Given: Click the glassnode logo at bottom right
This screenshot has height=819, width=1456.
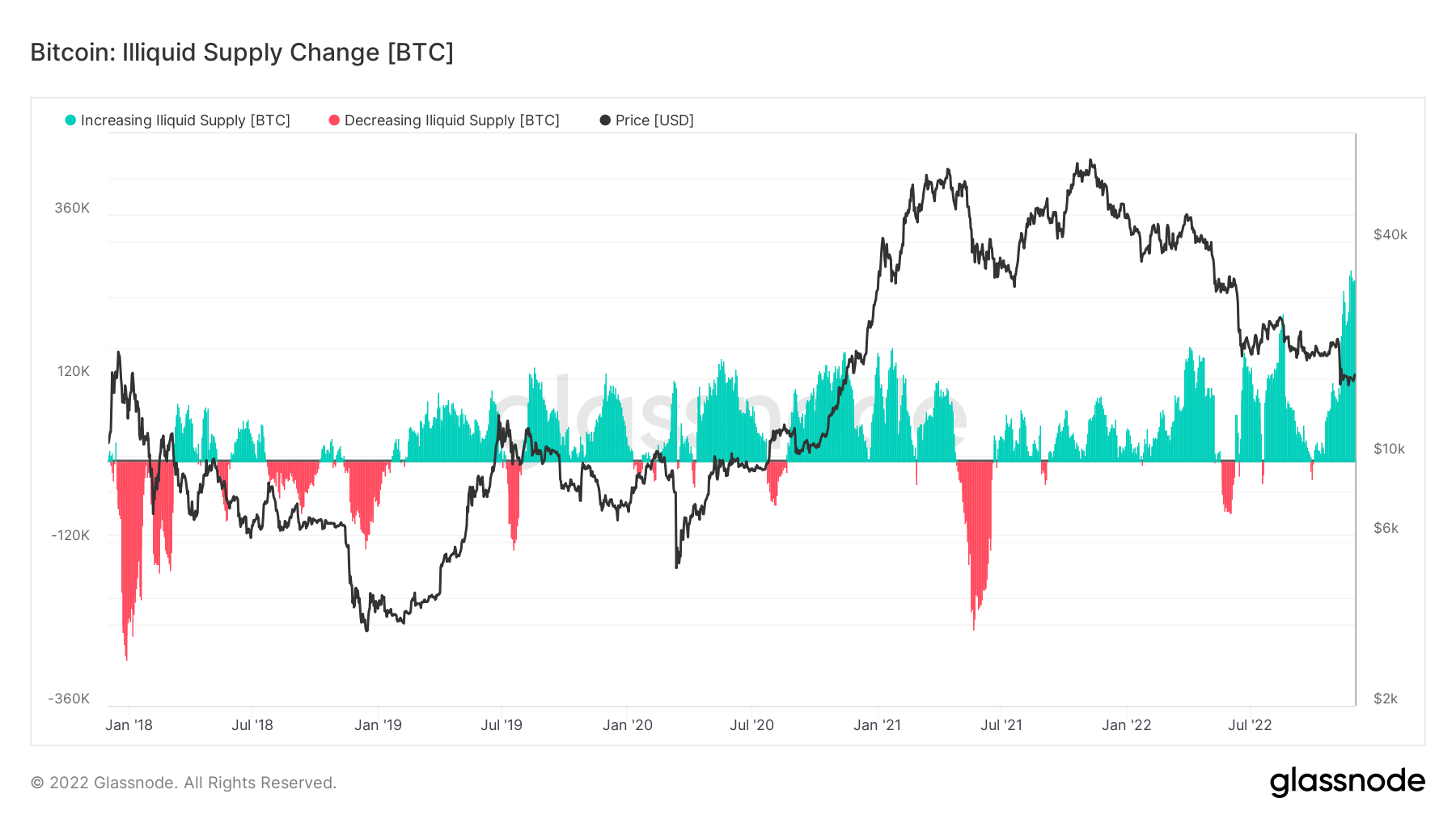Looking at the screenshot, I should tap(1347, 782).
